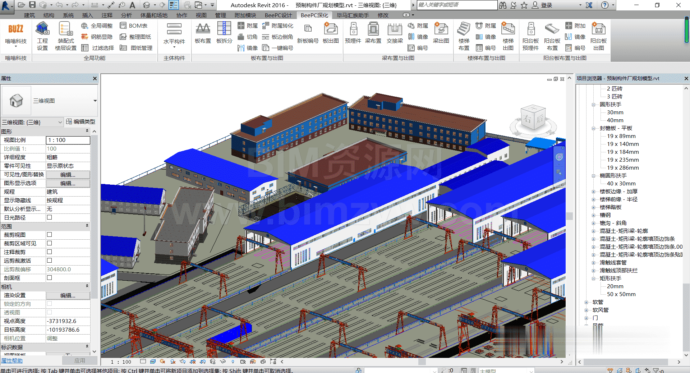
Task: Tick the 裁剪视图 crop view checkbox
Action: [x=49, y=234]
